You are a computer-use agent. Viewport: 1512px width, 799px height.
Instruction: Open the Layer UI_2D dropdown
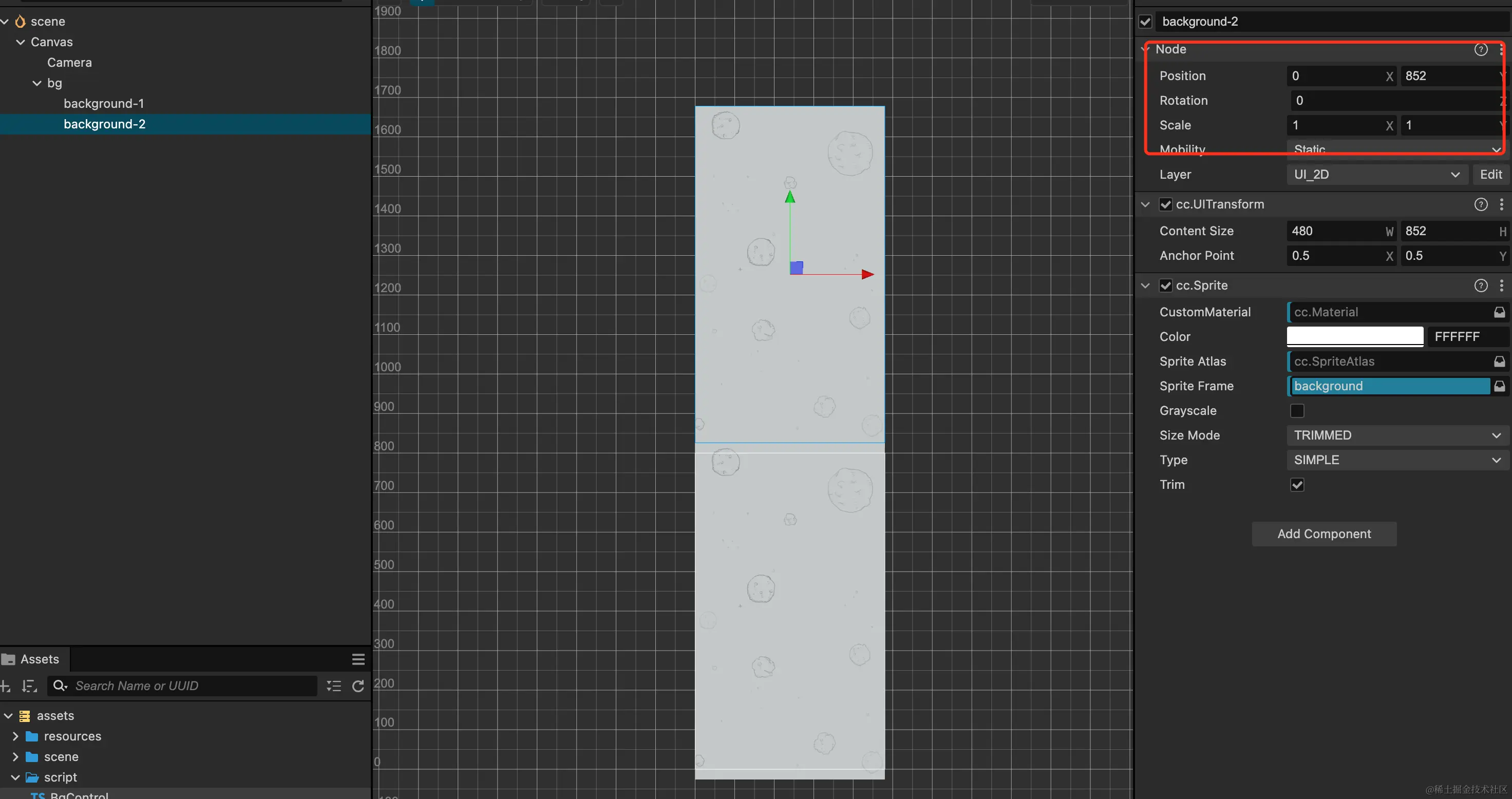pyautogui.click(x=1377, y=174)
